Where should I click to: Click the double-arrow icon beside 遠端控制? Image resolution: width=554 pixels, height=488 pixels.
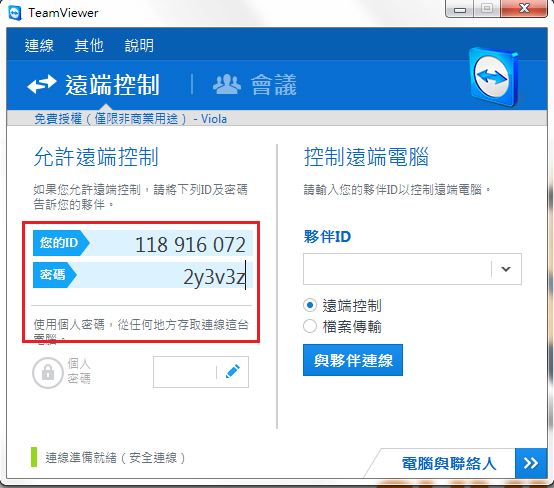click(42, 84)
